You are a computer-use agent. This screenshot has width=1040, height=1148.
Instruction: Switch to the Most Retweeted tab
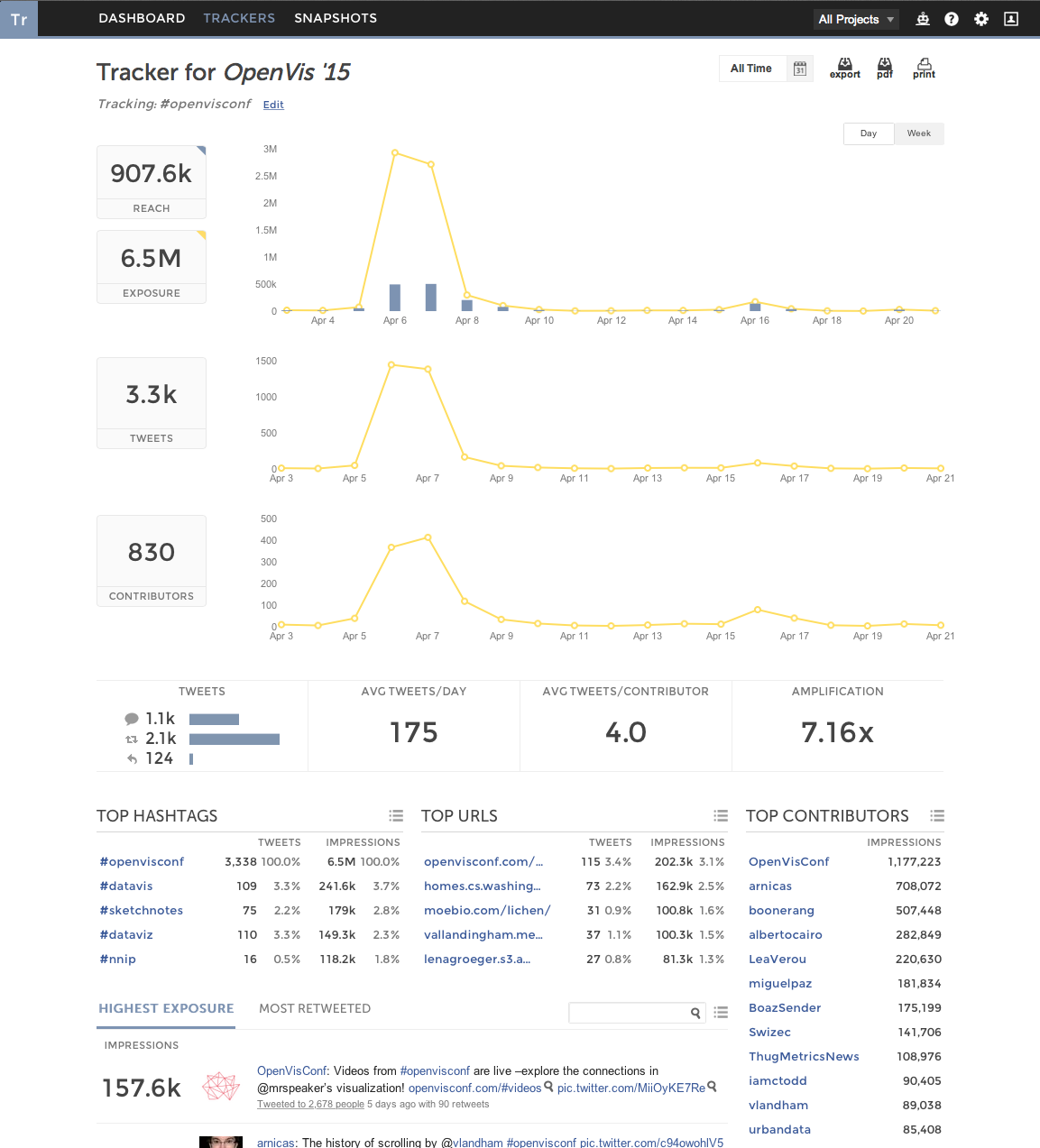click(x=315, y=1008)
